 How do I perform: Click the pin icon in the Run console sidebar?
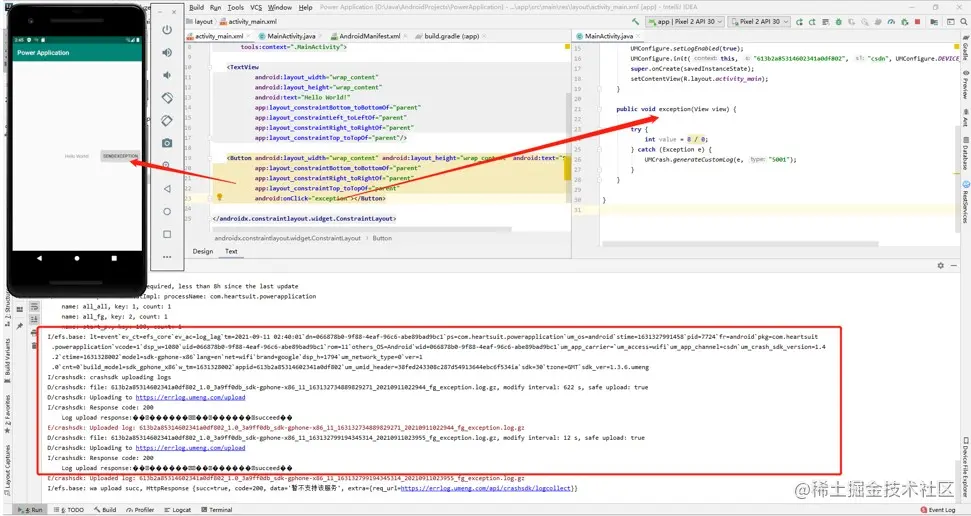[x=20, y=324]
